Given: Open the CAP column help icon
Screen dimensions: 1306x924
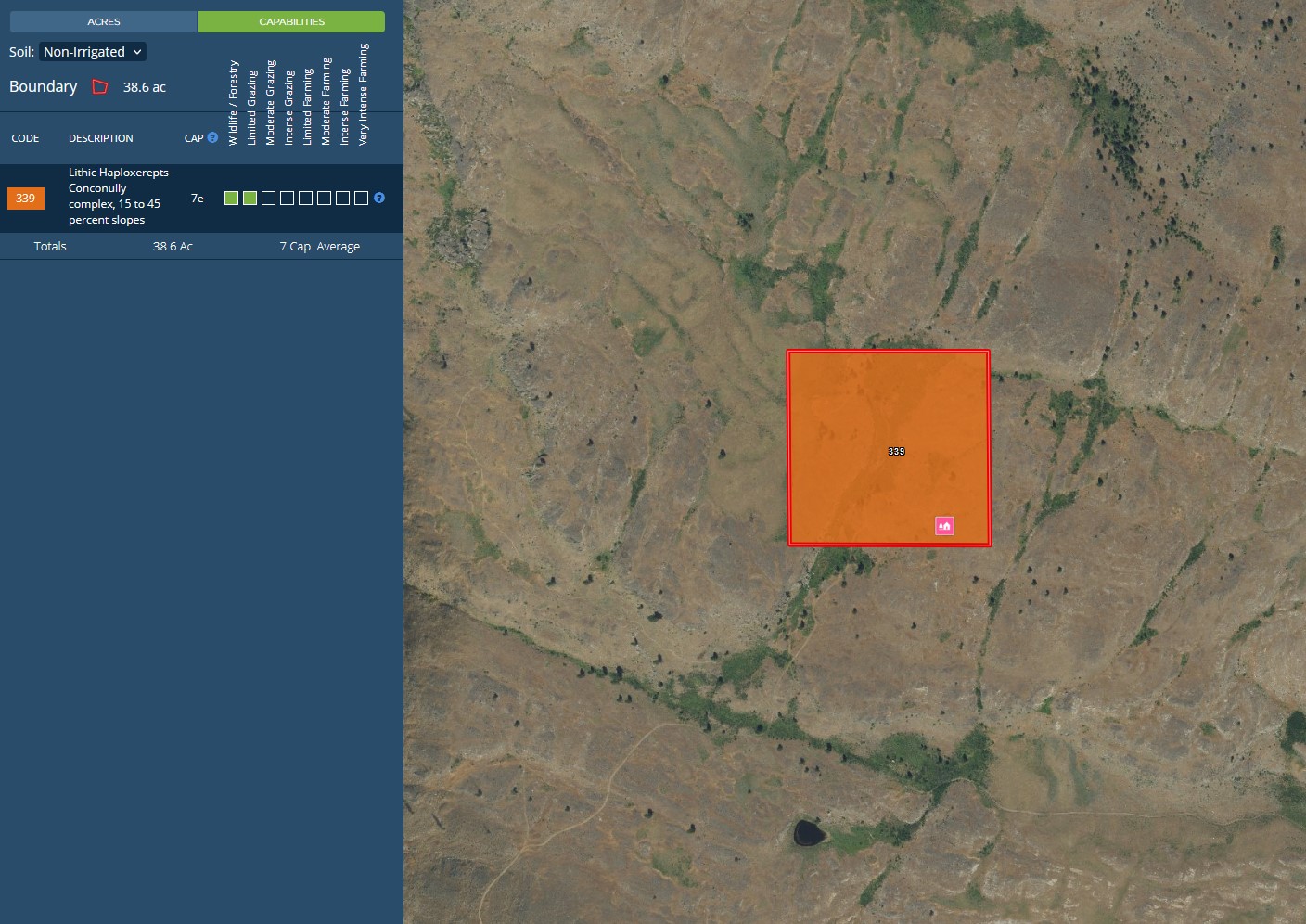Looking at the screenshot, I should point(212,137).
